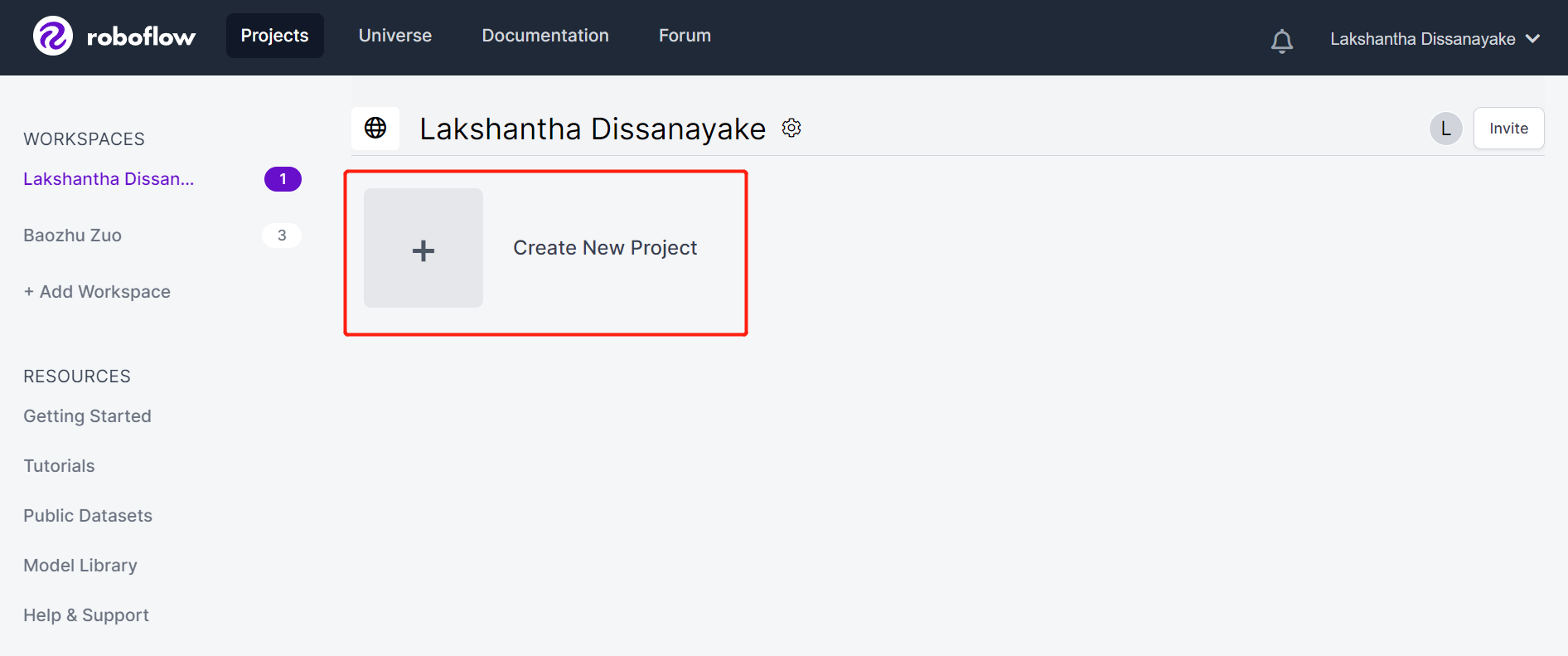
Task: Visit the Forum link in navbar
Action: pos(685,36)
